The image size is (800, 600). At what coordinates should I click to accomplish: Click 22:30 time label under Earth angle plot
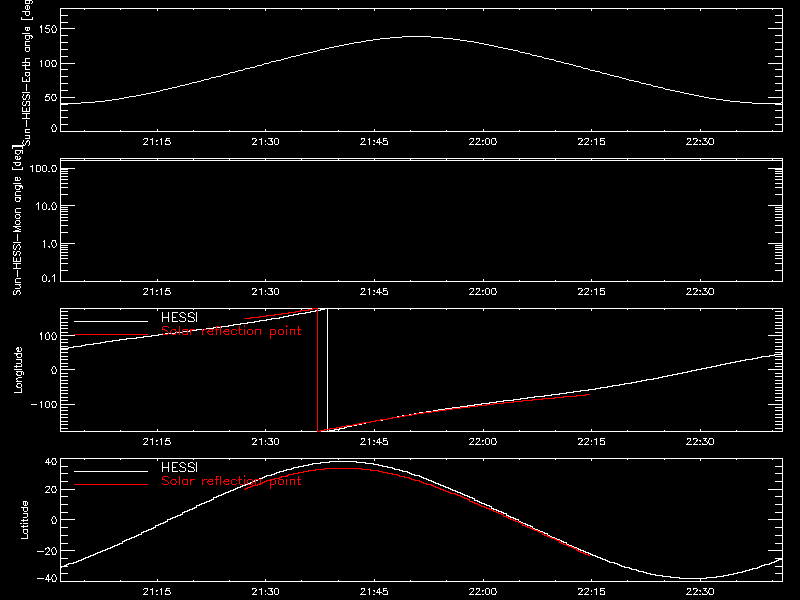click(700, 141)
